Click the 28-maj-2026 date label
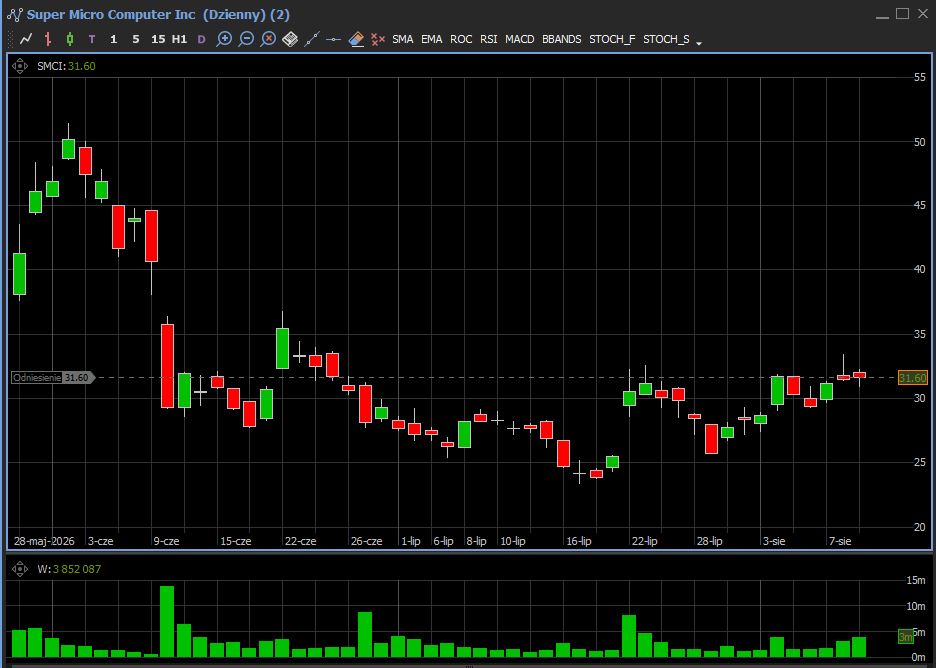 (x=44, y=541)
